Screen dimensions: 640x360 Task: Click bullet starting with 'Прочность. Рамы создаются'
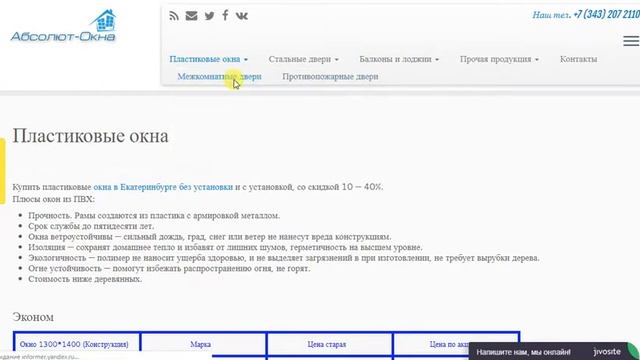click(x=154, y=216)
